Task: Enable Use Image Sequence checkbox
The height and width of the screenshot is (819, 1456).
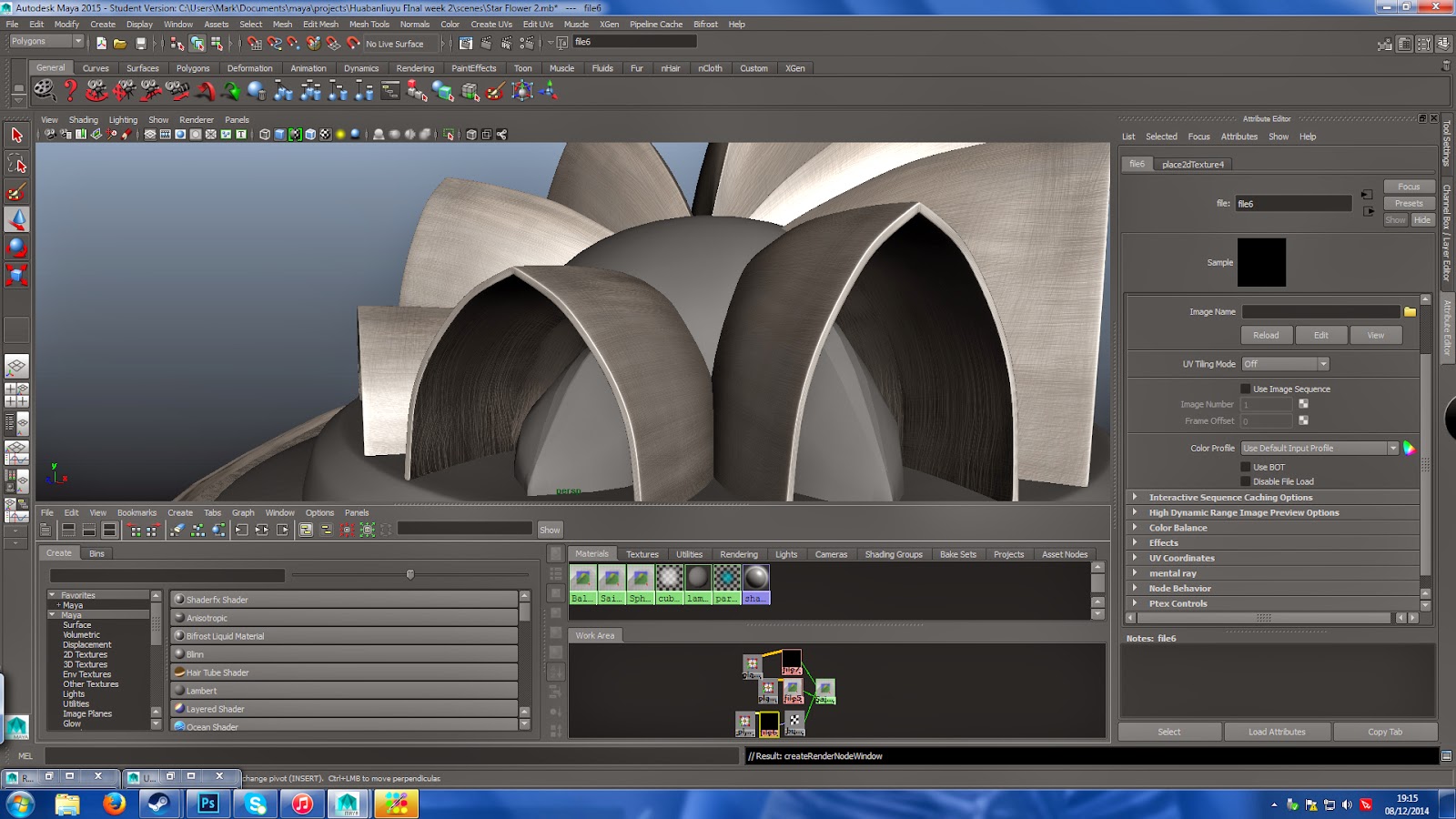Action: coord(1246,389)
